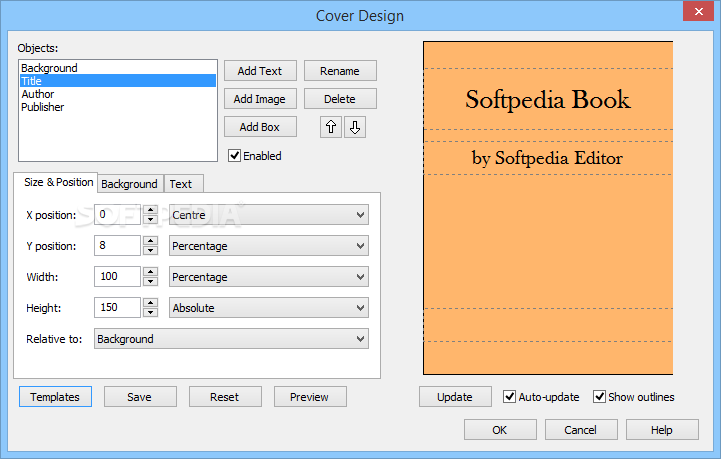
Task: Switch to the Size & Position tab
Action: pos(58,182)
